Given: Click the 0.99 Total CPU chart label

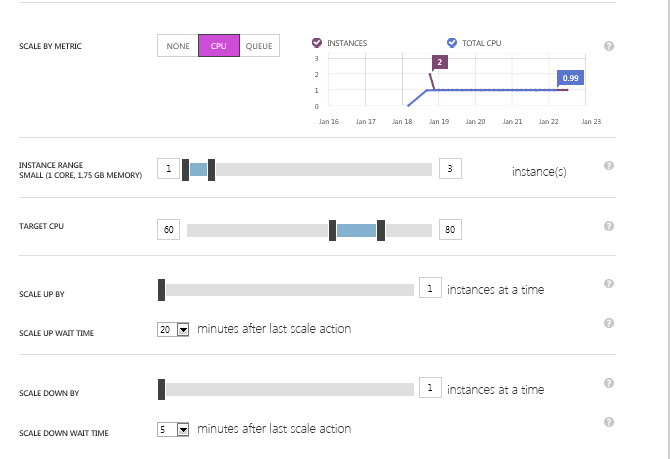Looking at the screenshot, I should click(570, 77).
